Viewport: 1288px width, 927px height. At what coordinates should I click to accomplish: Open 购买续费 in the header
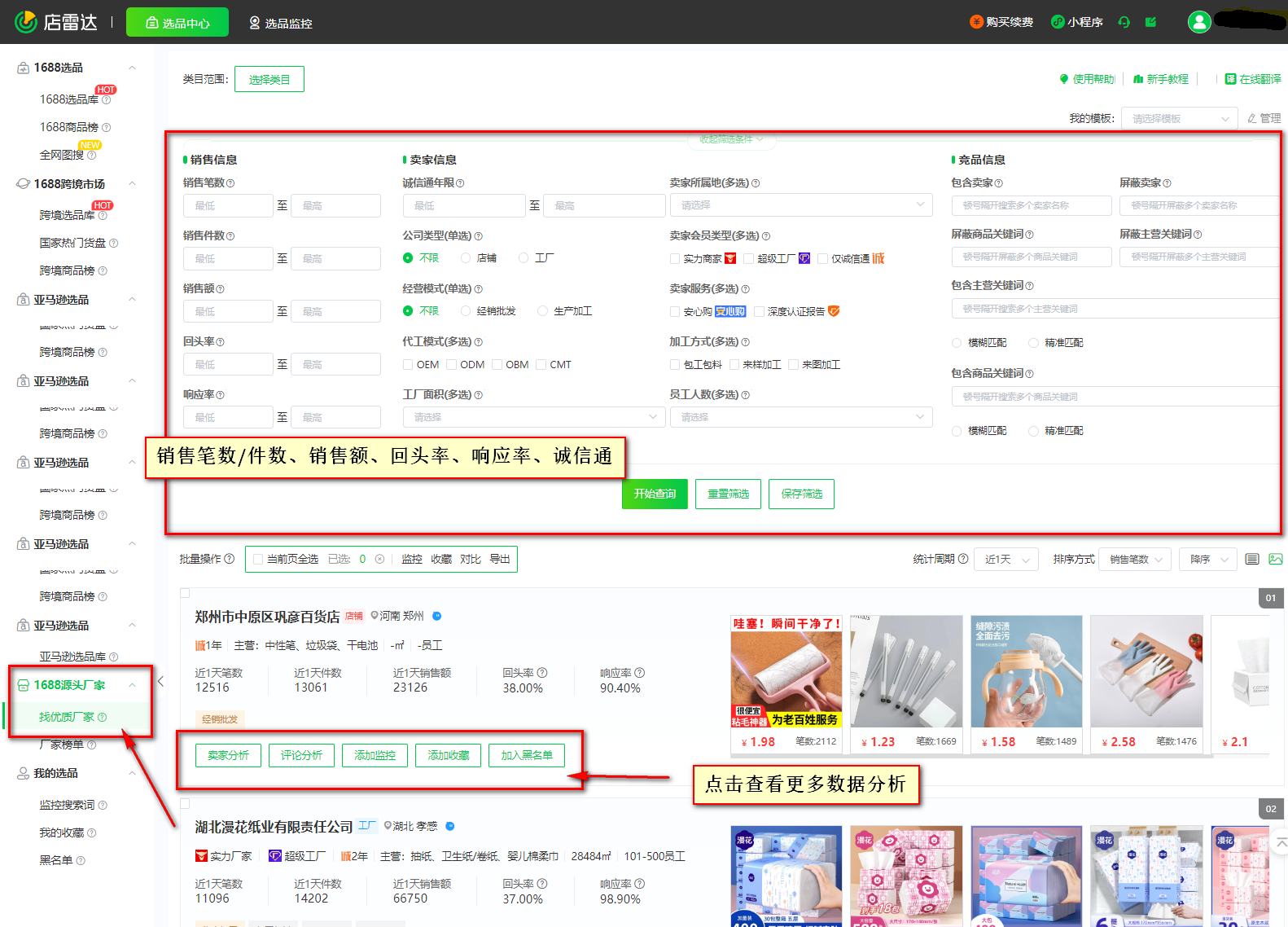1001,22
